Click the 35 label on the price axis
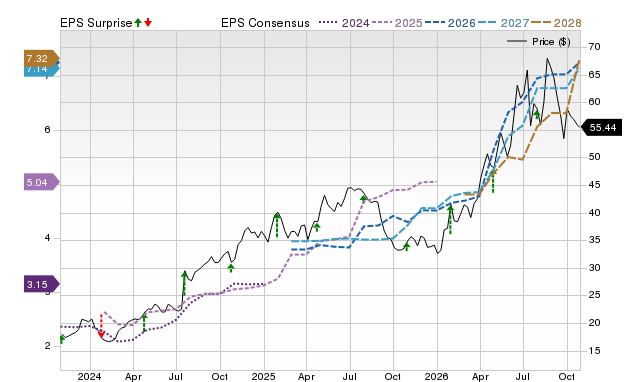 (594, 240)
